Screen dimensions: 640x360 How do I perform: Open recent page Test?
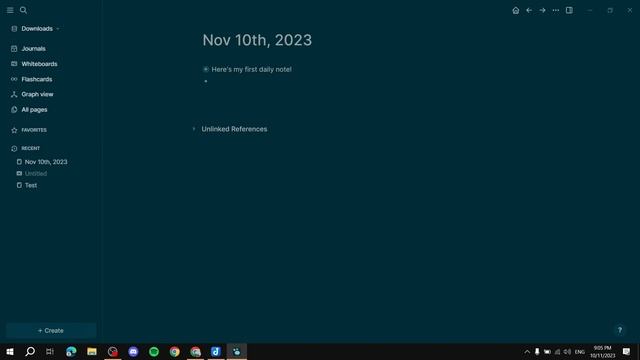31,185
